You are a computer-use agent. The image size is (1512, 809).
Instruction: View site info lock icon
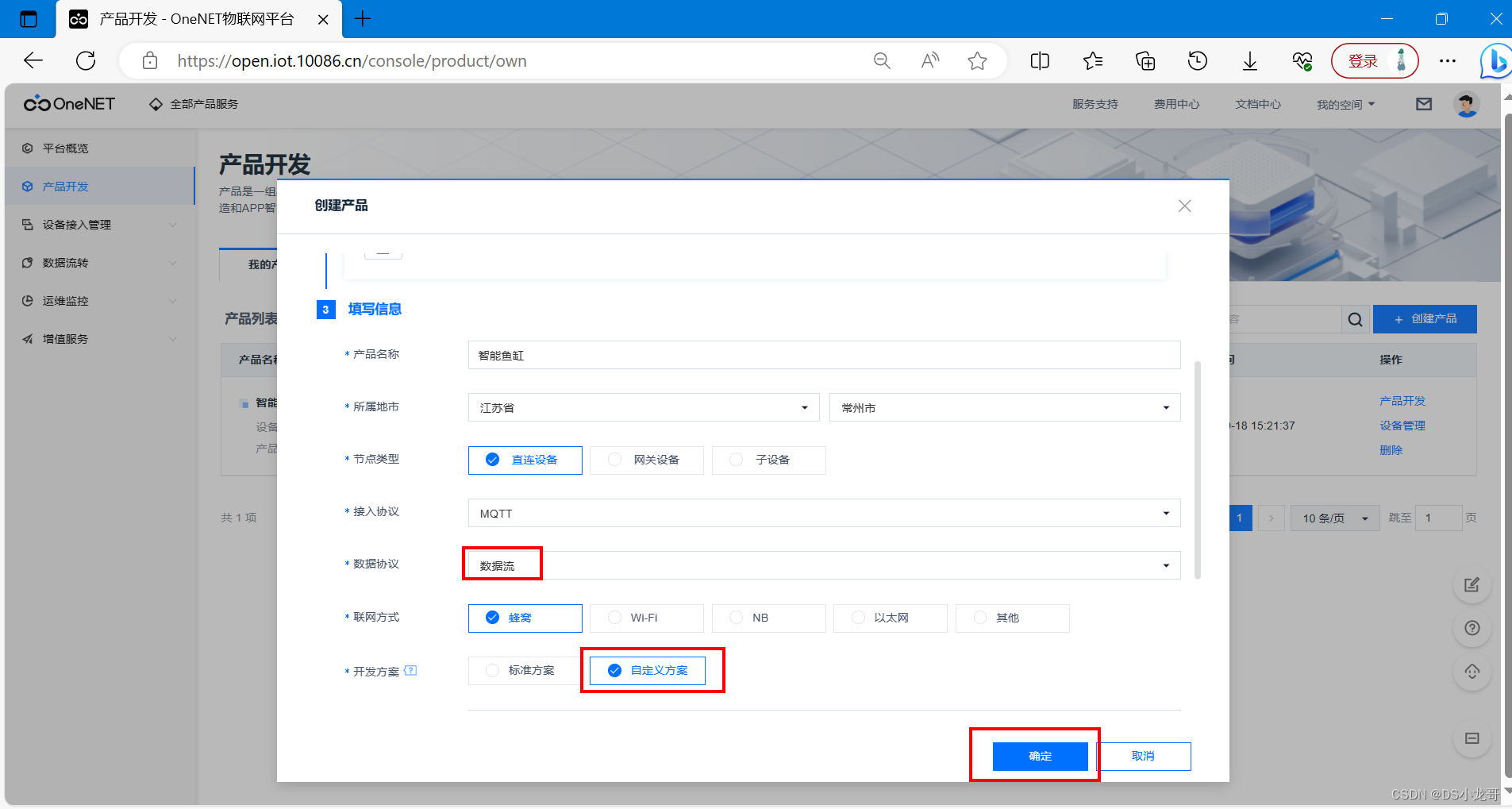(149, 61)
